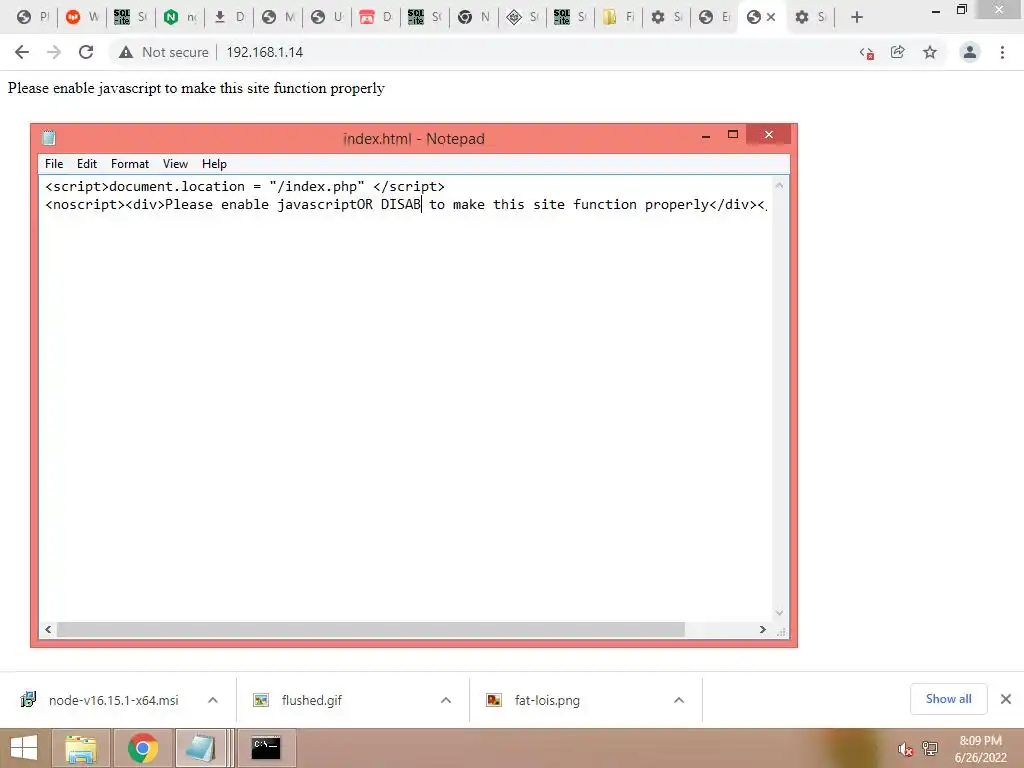
Task: Click inside the script line in Notepad
Action: click(x=245, y=187)
